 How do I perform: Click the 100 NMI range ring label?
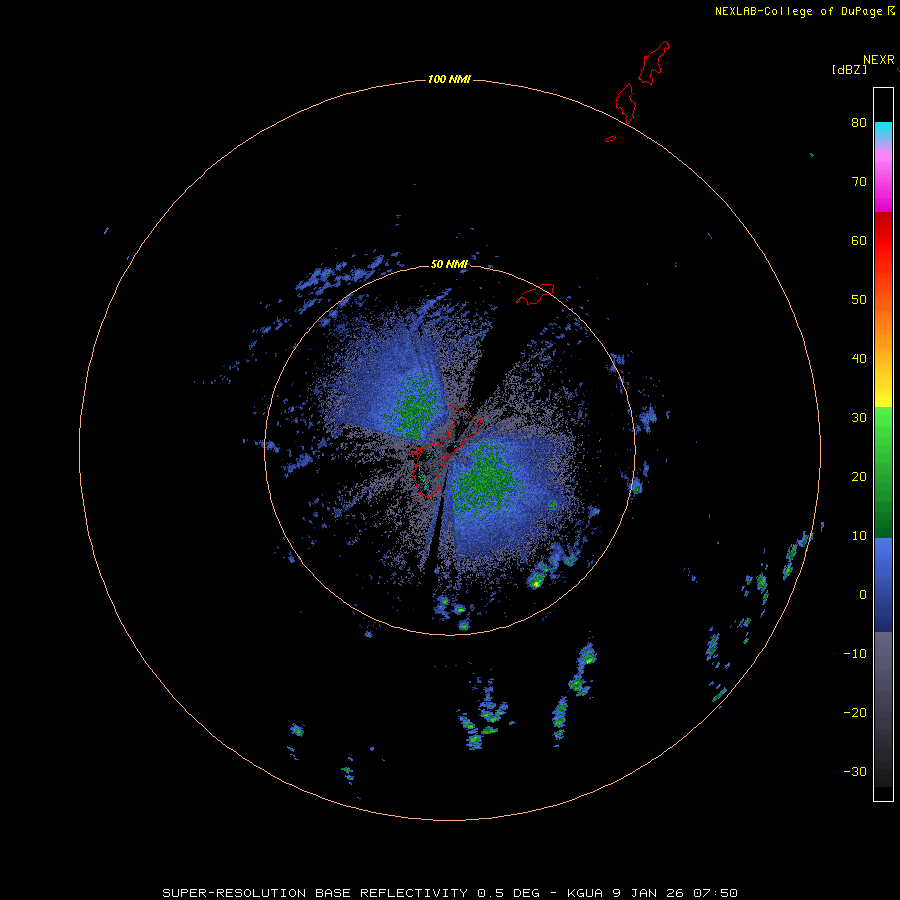tap(449, 79)
